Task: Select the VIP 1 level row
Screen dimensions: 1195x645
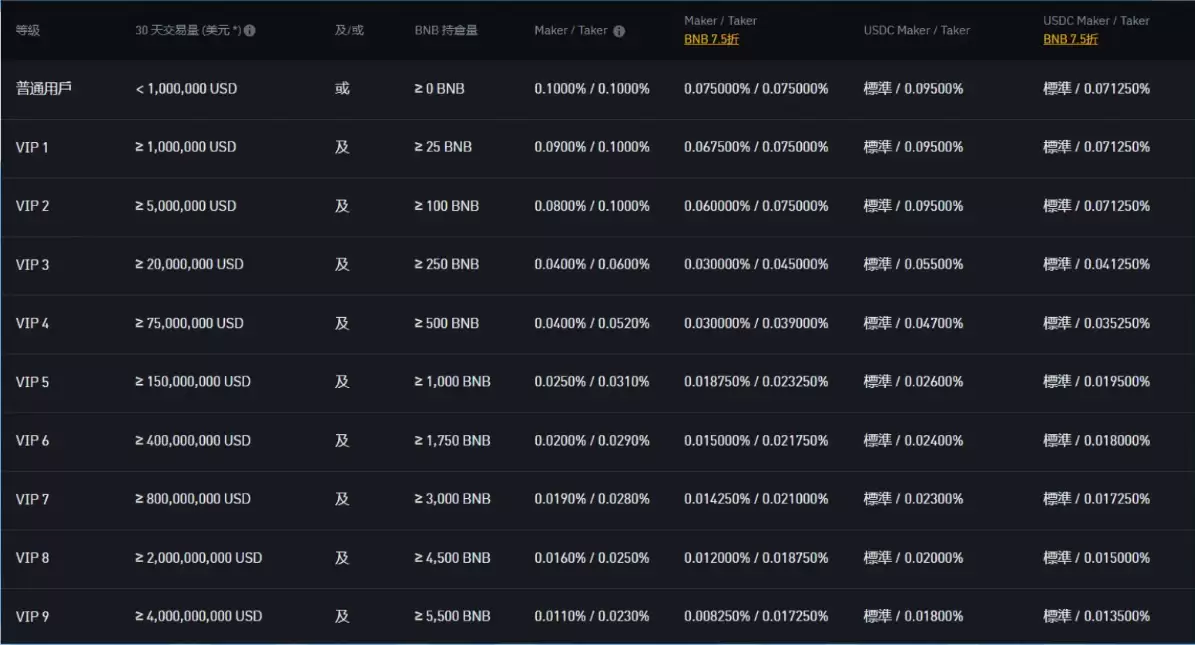Action: click(32, 147)
